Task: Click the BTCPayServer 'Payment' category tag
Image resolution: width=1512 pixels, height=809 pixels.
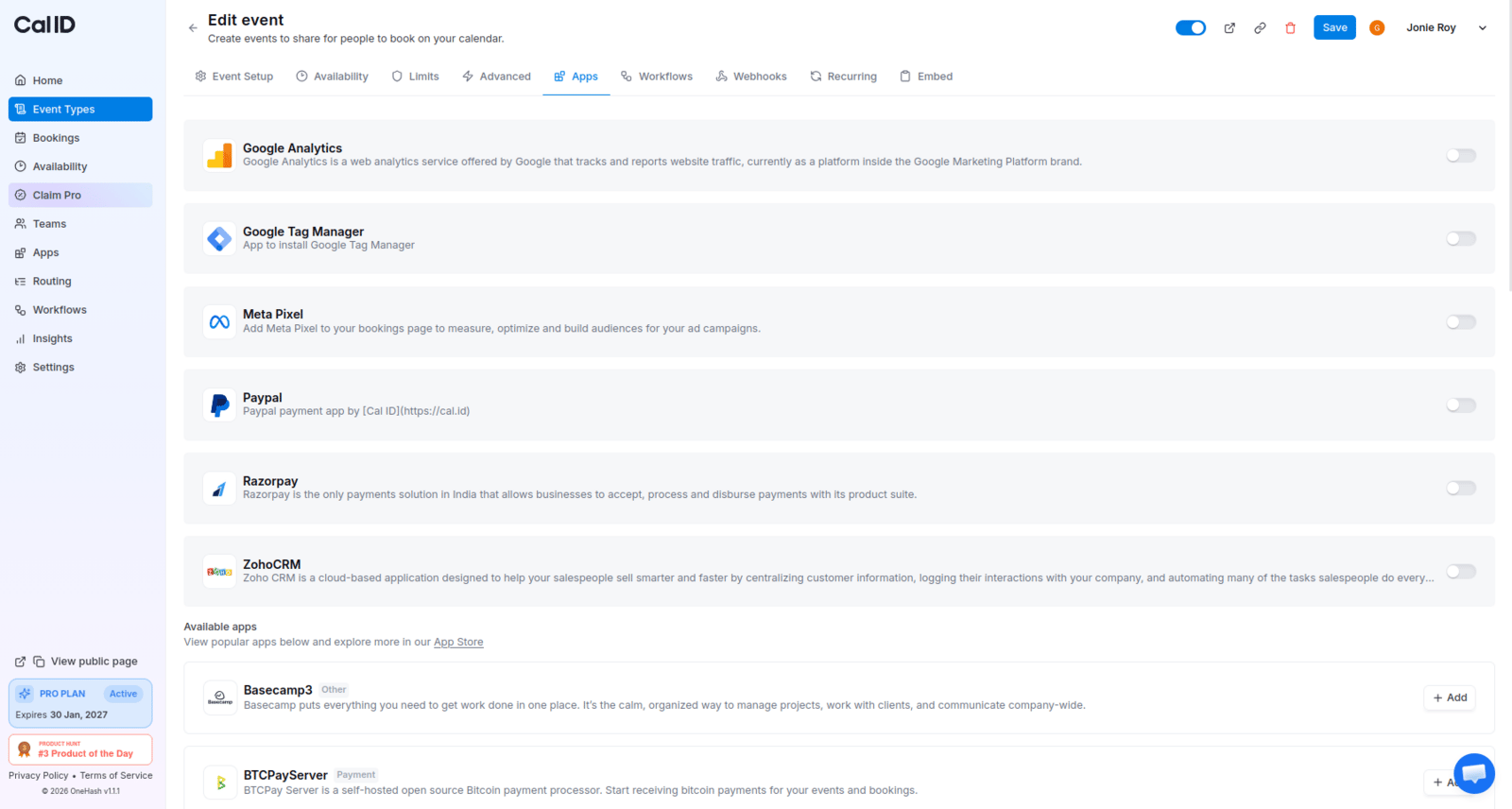Action: pyautogui.click(x=356, y=775)
